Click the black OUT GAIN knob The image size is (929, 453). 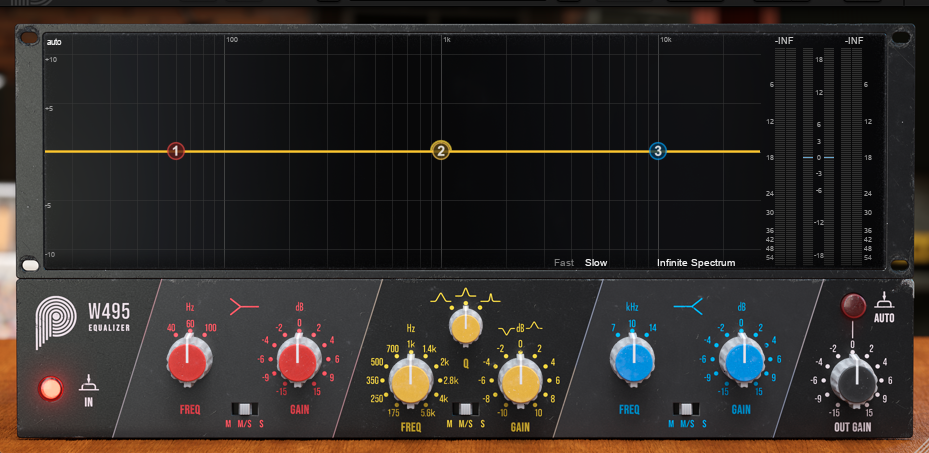[853, 379]
